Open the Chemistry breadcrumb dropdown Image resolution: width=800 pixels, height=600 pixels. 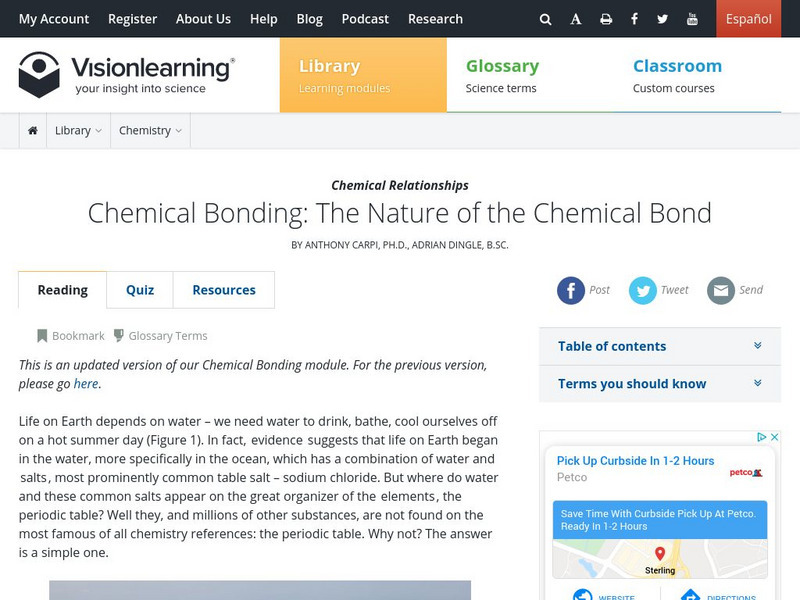150,131
